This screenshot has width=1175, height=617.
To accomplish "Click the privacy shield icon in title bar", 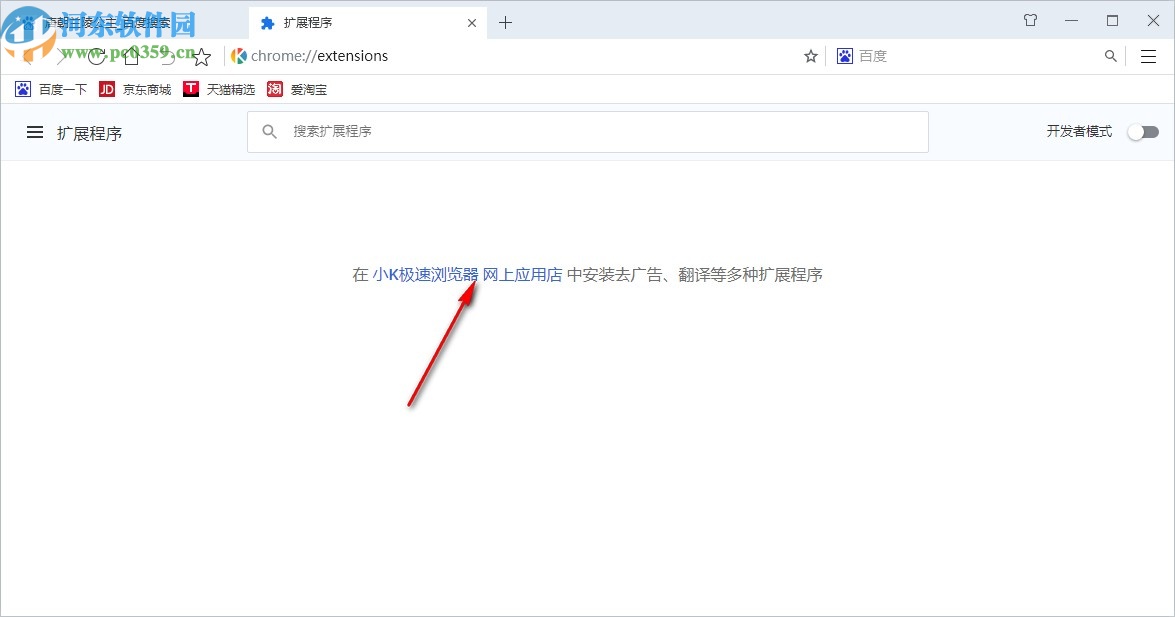I will 1029,20.
